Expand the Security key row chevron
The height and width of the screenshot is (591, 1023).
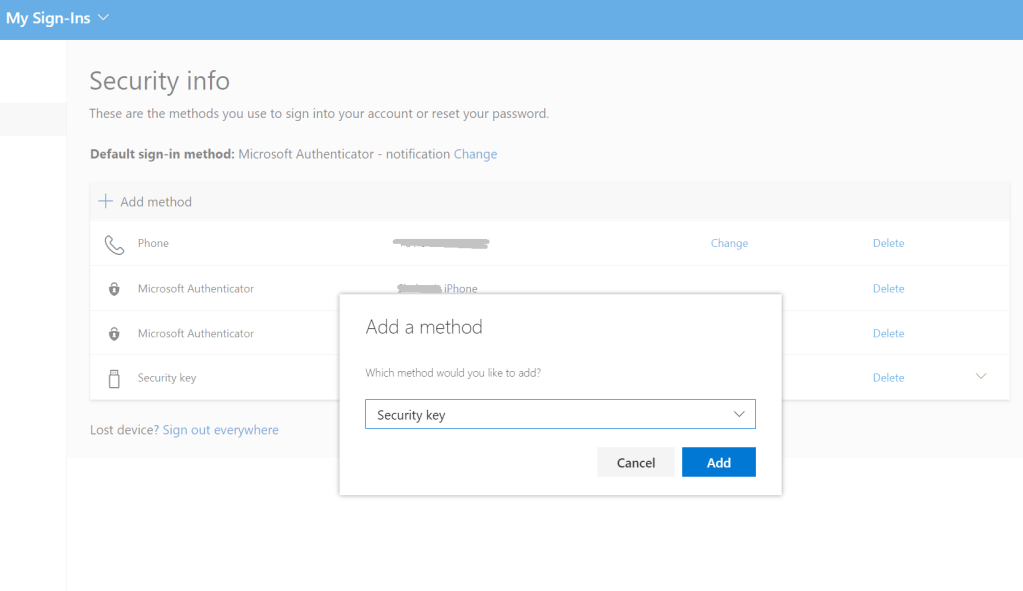tap(980, 376)
